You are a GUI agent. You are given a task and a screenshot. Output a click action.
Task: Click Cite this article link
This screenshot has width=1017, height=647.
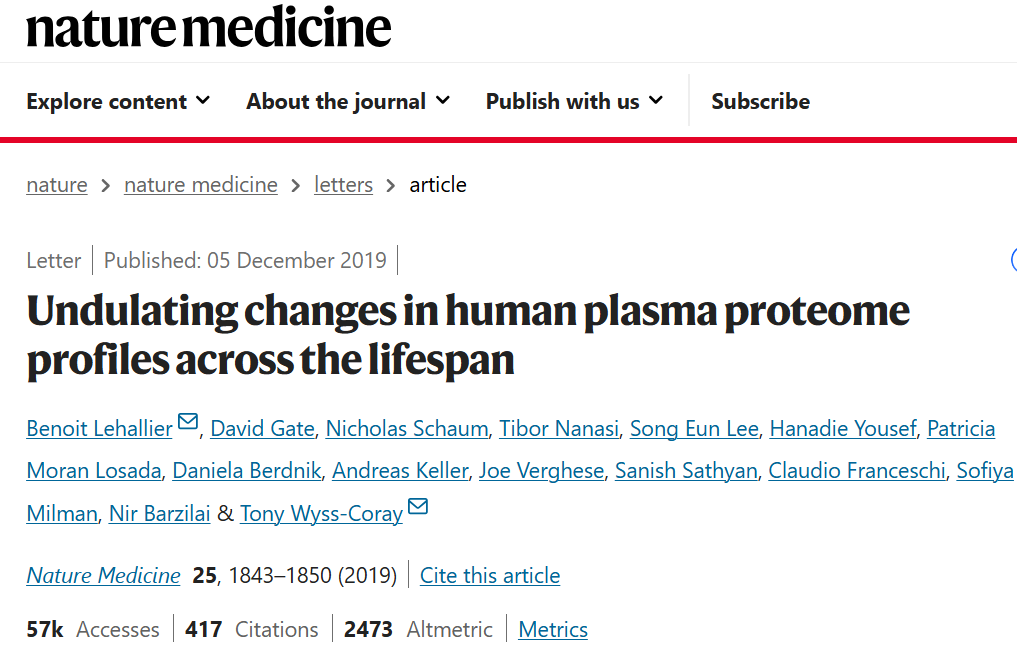490,576
